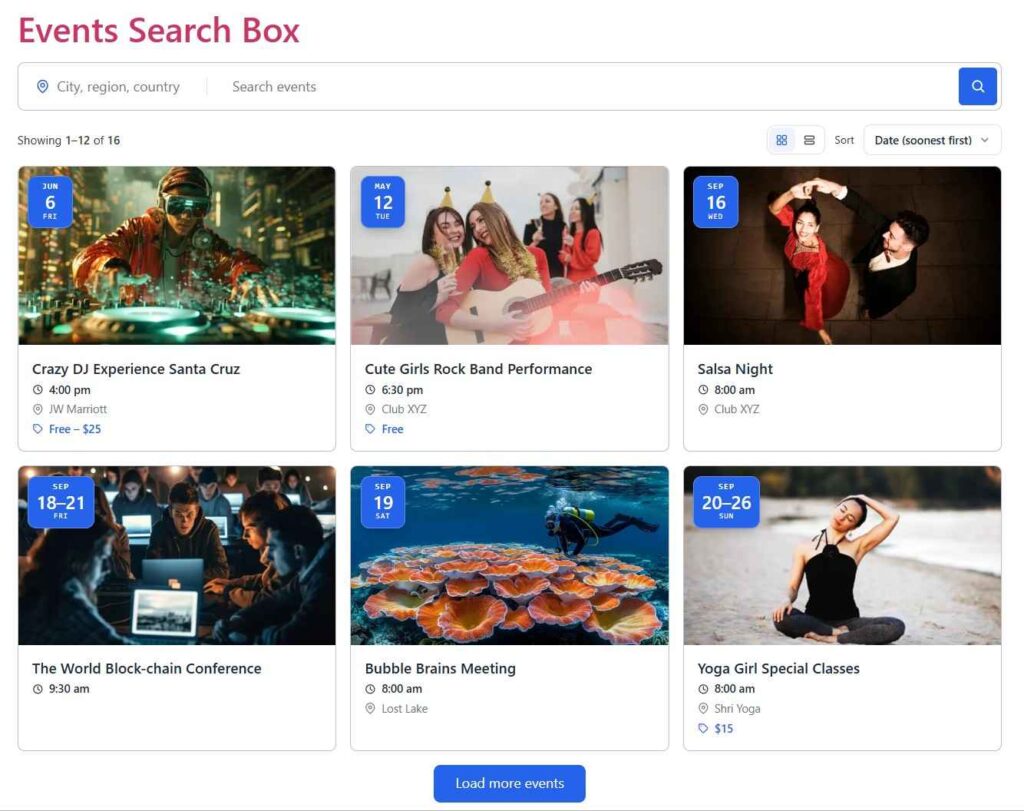Click the Free – $25 price text
This screenshot has width=1024, height=811.
[75, 429]
